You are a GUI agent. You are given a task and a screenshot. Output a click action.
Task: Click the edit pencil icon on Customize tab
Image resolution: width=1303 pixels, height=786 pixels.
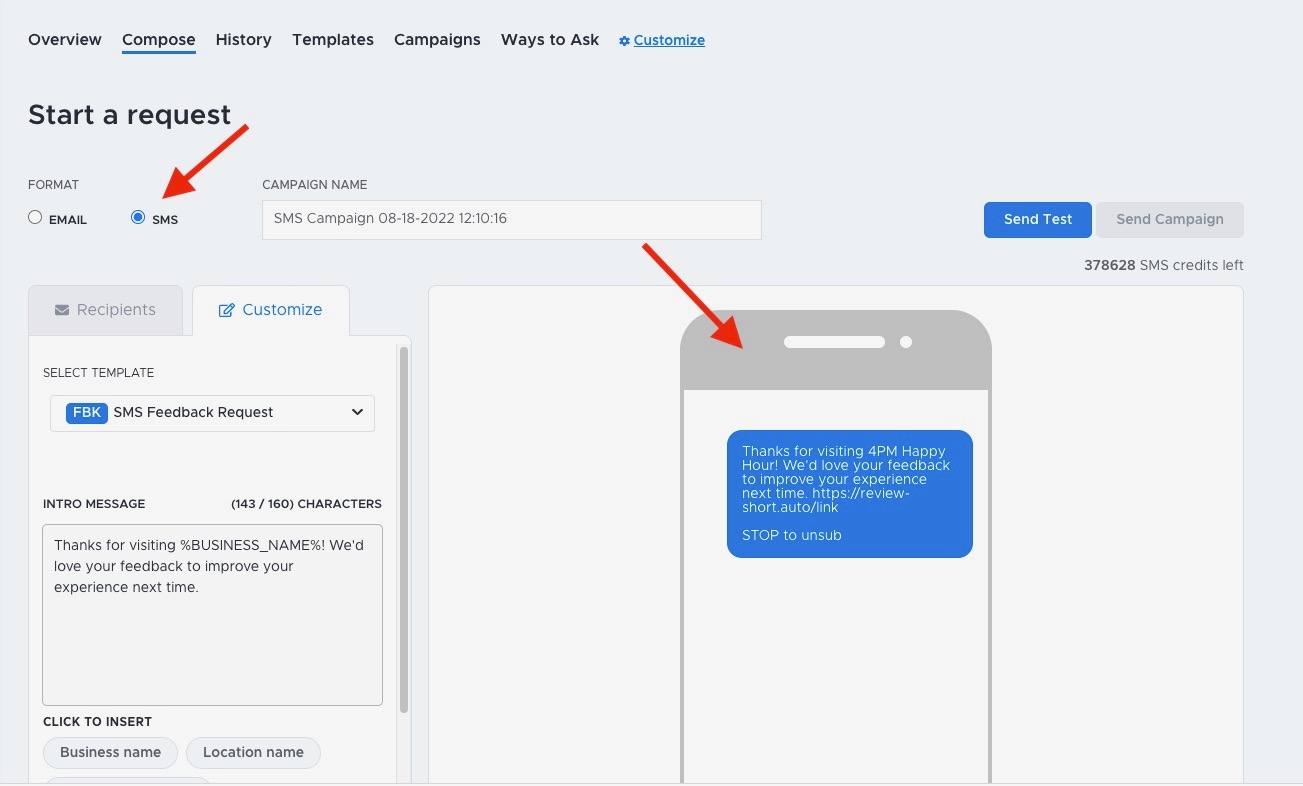point(226,310)
